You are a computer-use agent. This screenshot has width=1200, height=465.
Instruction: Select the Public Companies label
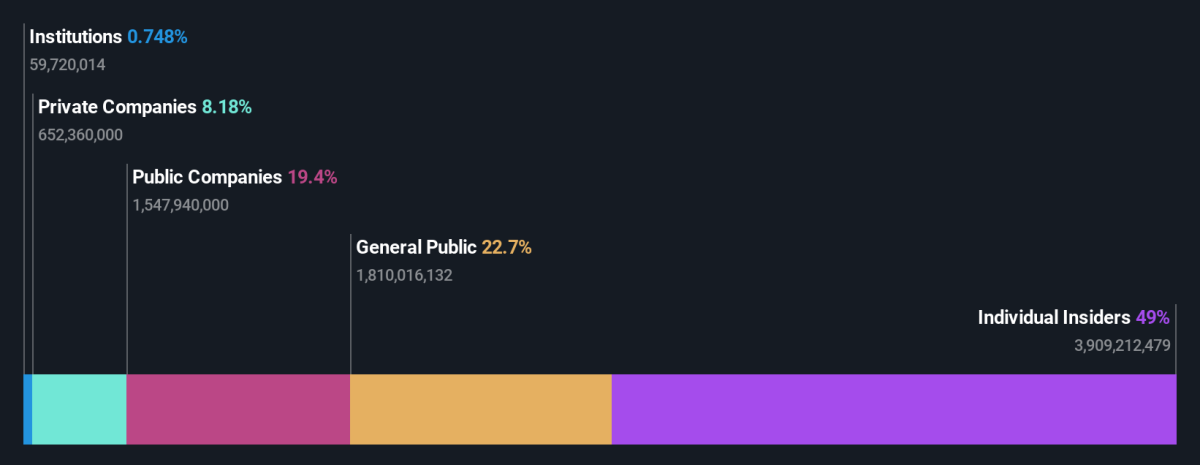[207, 177]
